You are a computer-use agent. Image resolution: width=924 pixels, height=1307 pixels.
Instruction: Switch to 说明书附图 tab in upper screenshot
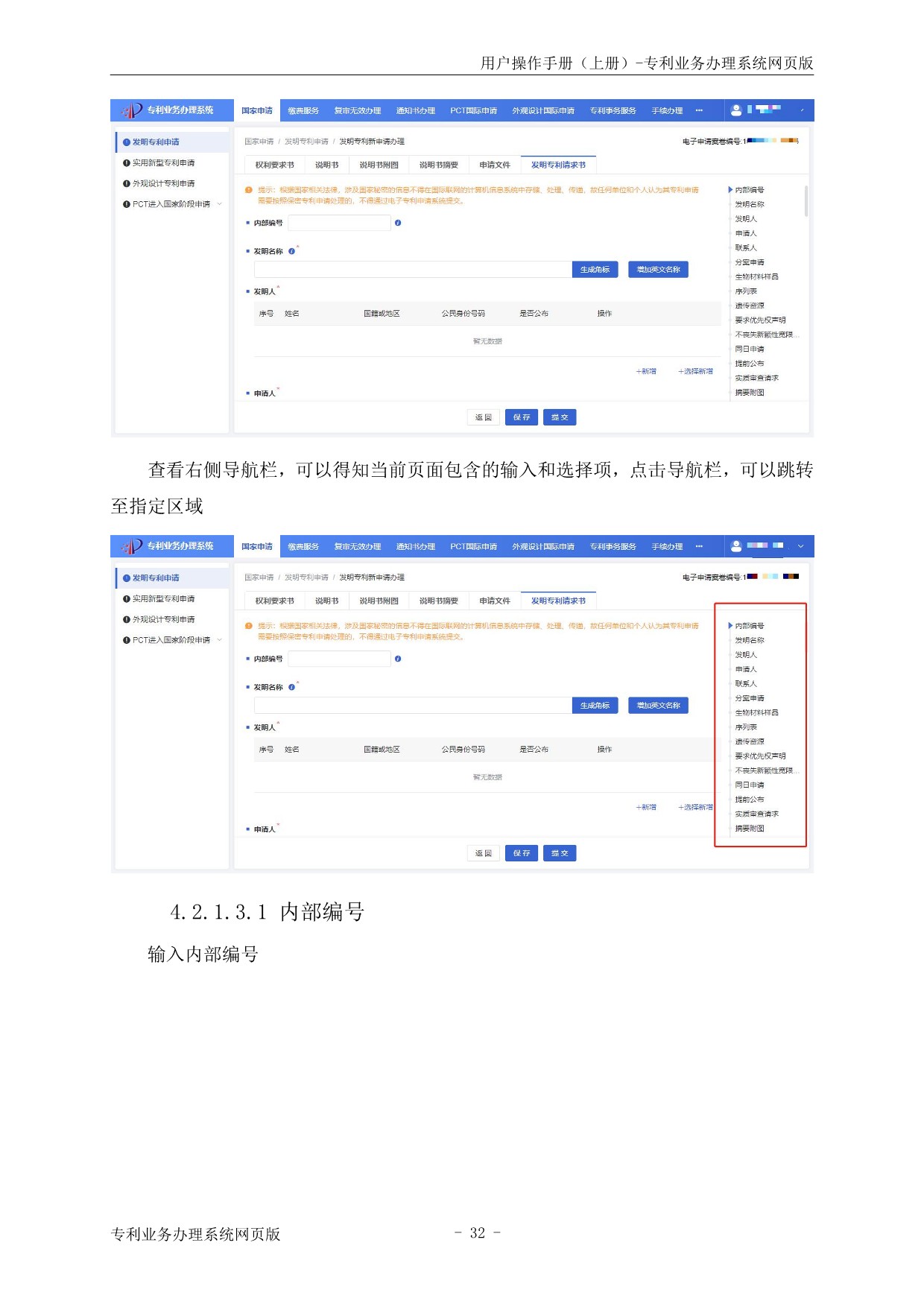[x=379, y=165]
